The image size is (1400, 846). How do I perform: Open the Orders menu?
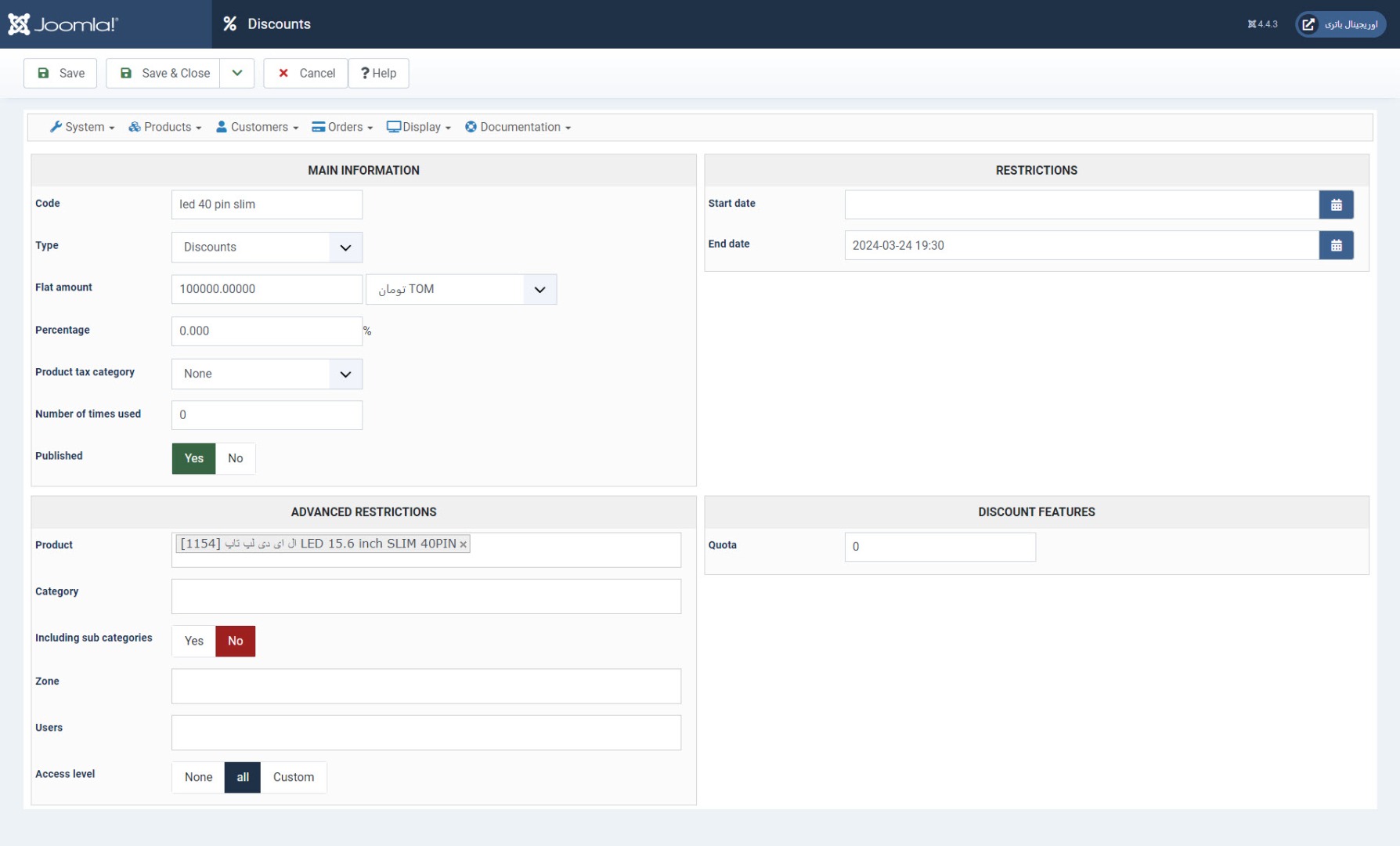pyautogui.click(x=342, y=128)
